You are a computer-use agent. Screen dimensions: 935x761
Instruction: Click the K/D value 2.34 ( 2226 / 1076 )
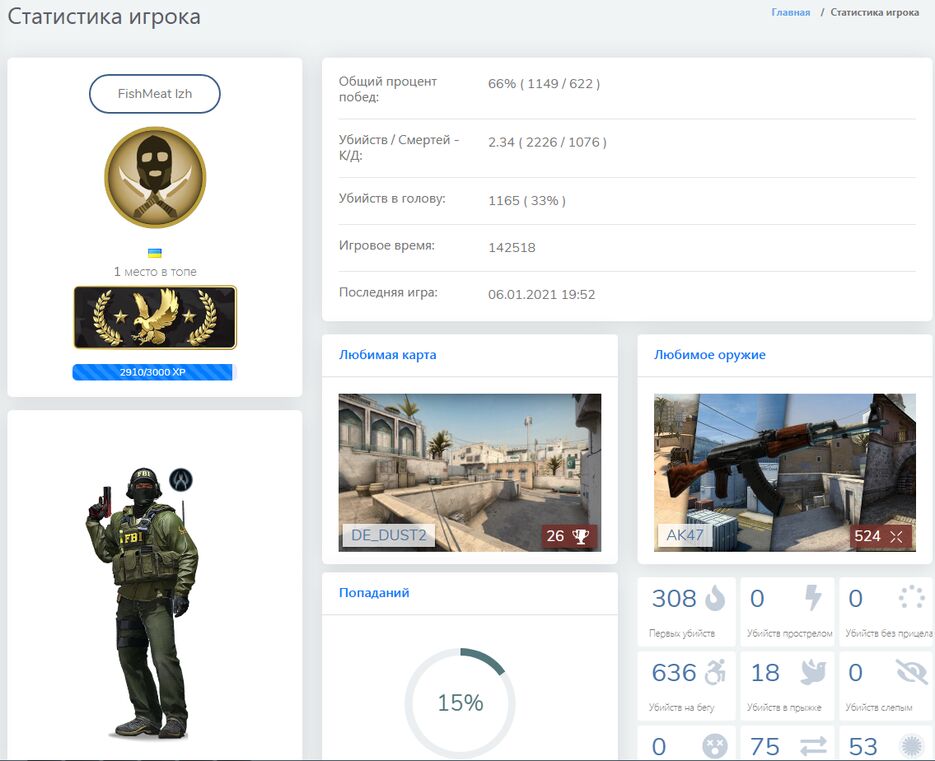point(547,142)
